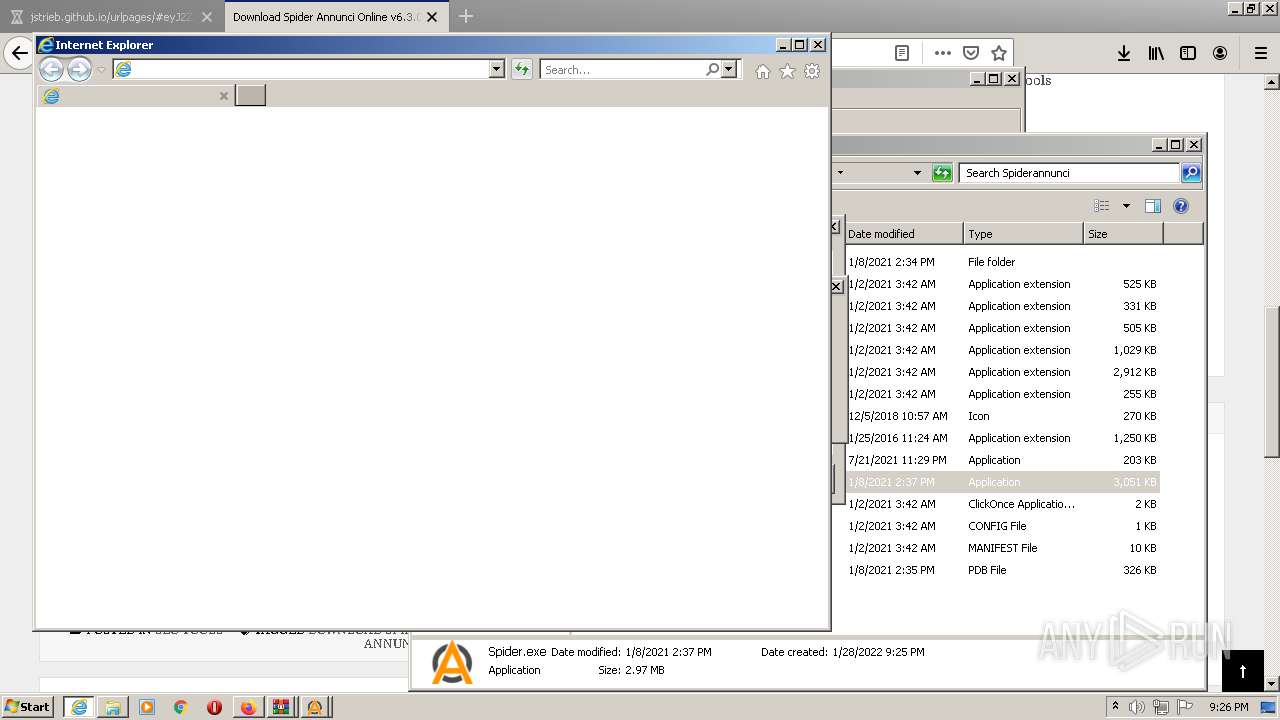Open Spider app taskbar icon
The height and width of the screenshot is (720, 1280).
click(315, 707)
